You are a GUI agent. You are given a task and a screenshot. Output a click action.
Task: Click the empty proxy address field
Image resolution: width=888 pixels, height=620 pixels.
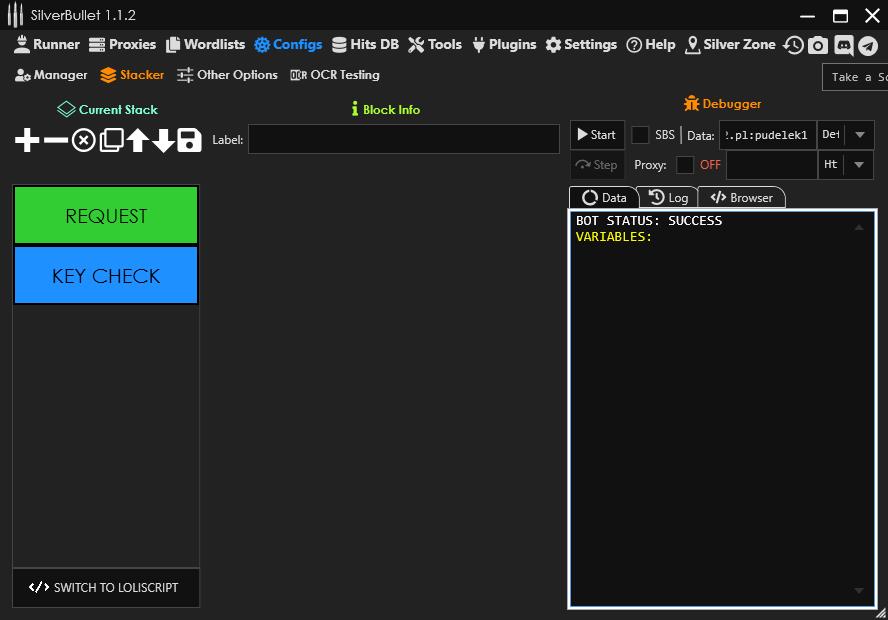pyautogui.click(x=772, y=165)
